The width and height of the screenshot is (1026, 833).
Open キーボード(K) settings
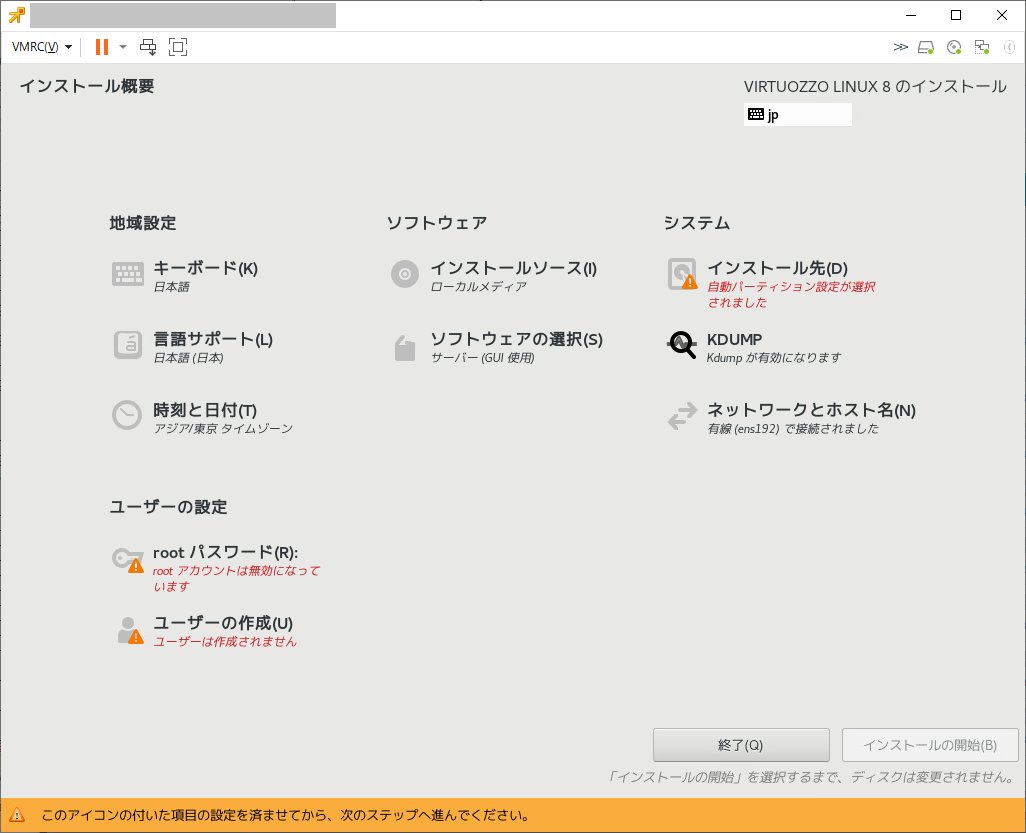click(x=205, y=268)
